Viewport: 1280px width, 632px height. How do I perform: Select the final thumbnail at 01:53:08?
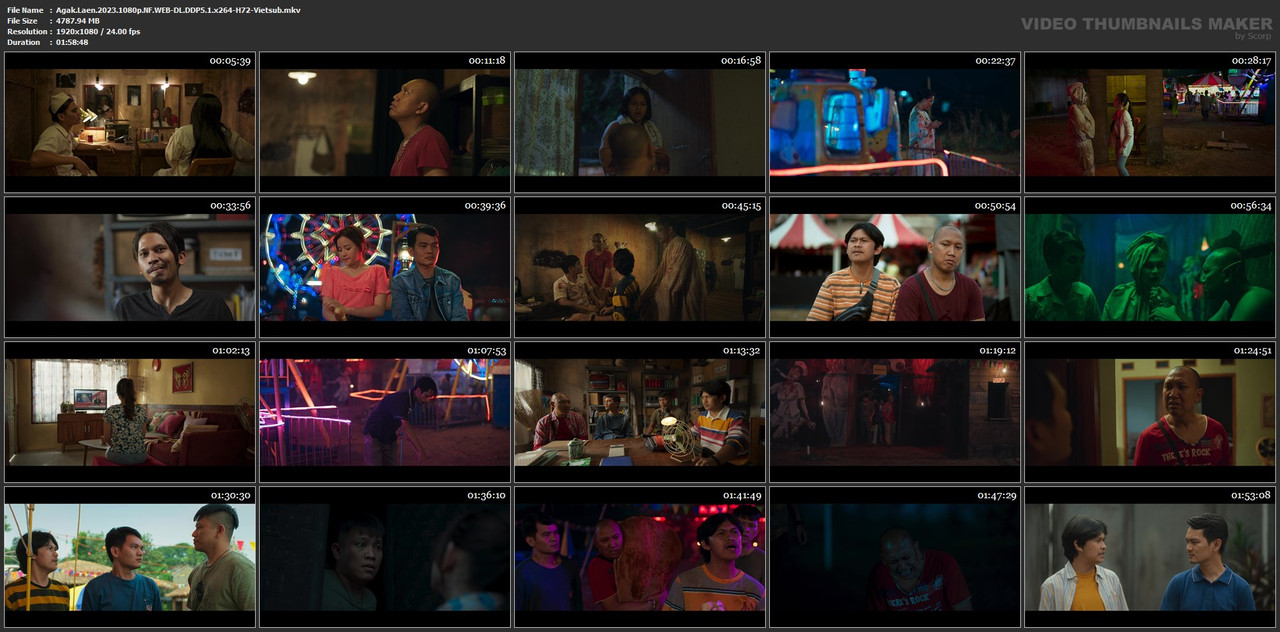point(1150,557)
